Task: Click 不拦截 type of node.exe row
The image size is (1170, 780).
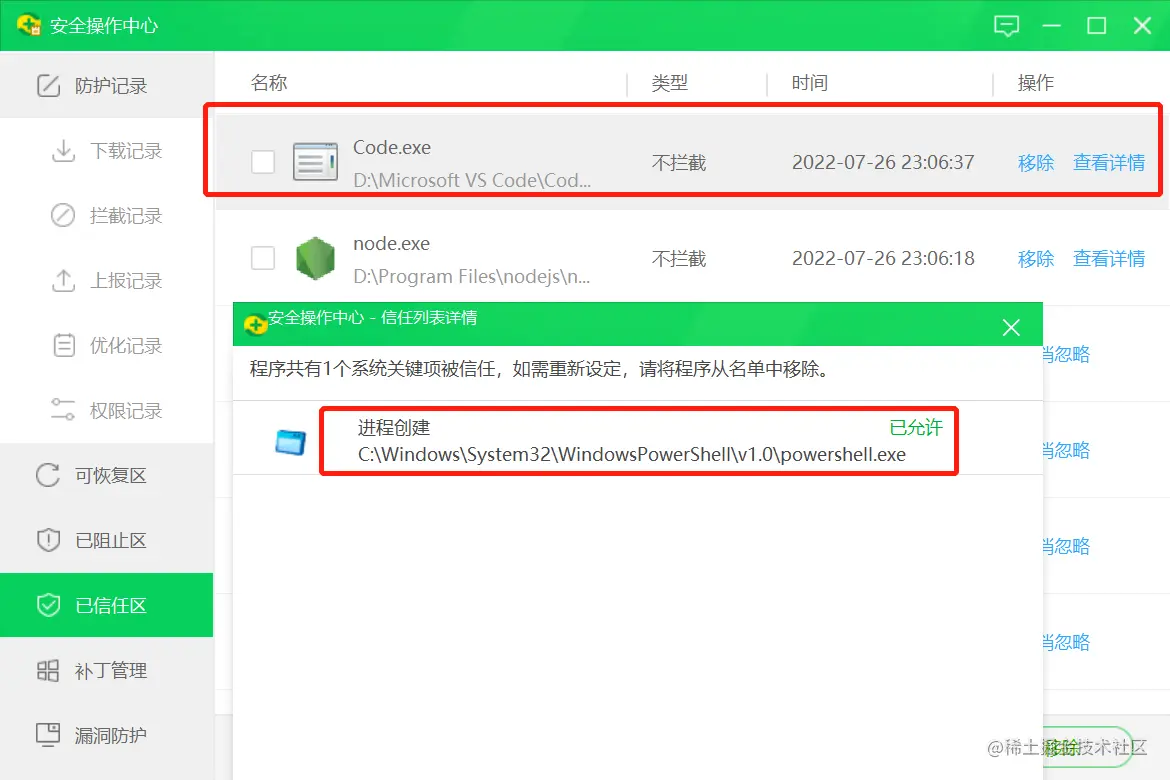Action: coord(678,259)
